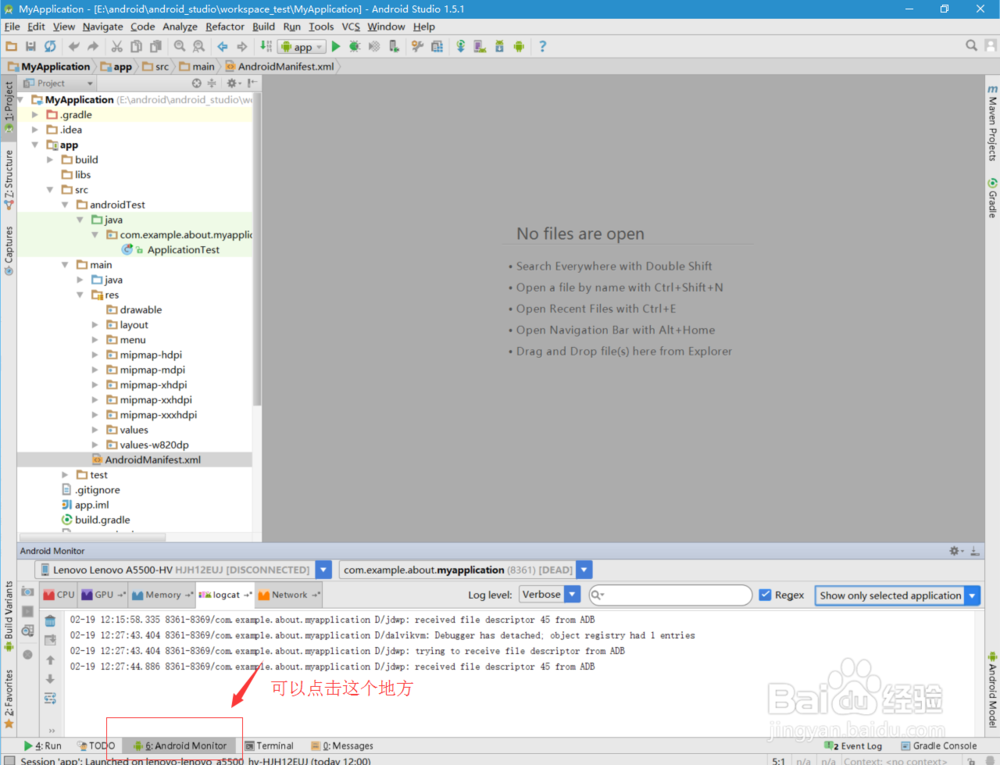The height and width of the screenshot is (765, 1000).
Task: Open Android Device Monitor icon
Action: pos(519,47)
